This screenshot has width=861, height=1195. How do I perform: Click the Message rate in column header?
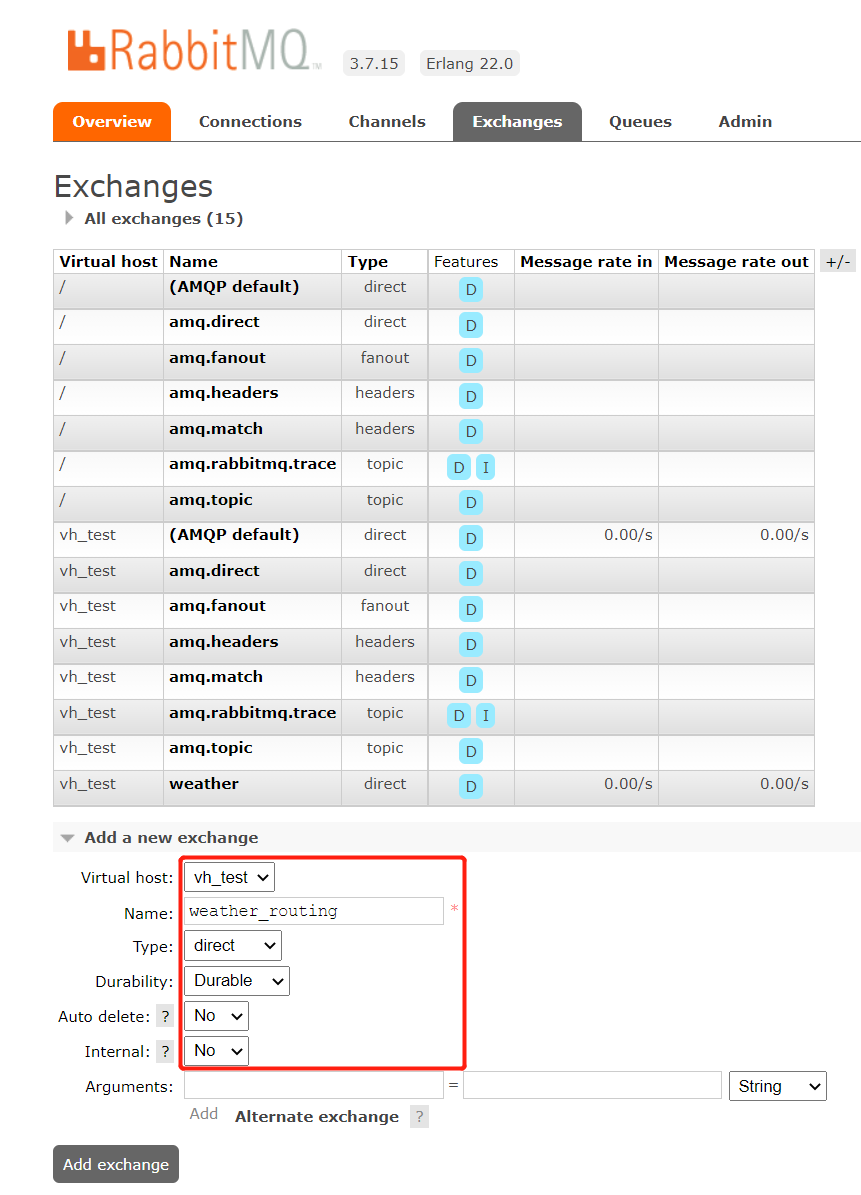click(x=586, y=261)
